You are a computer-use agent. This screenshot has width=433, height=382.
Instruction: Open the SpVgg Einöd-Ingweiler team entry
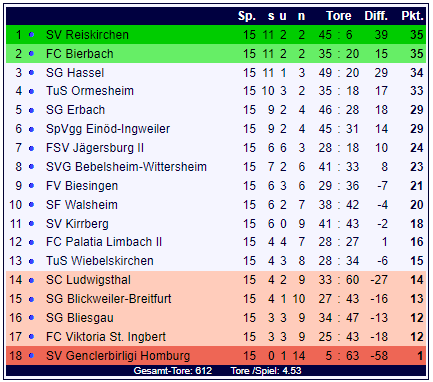click(108, 129)
